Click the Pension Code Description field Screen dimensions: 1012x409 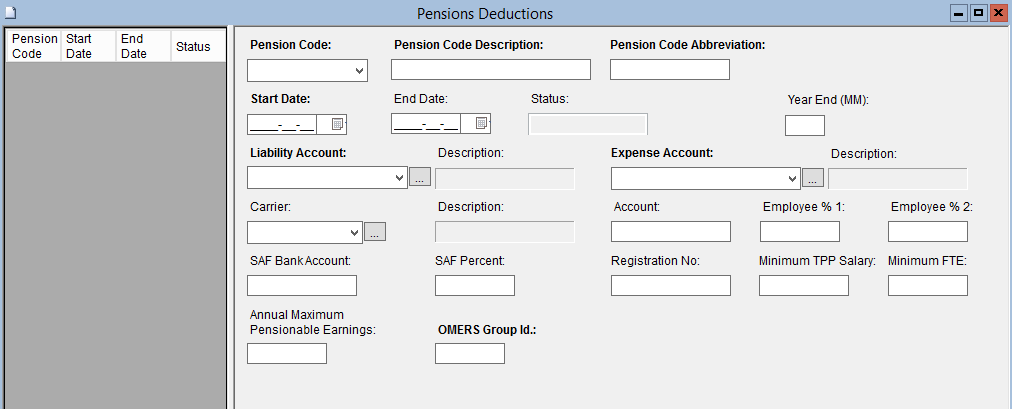pos(490,70)
